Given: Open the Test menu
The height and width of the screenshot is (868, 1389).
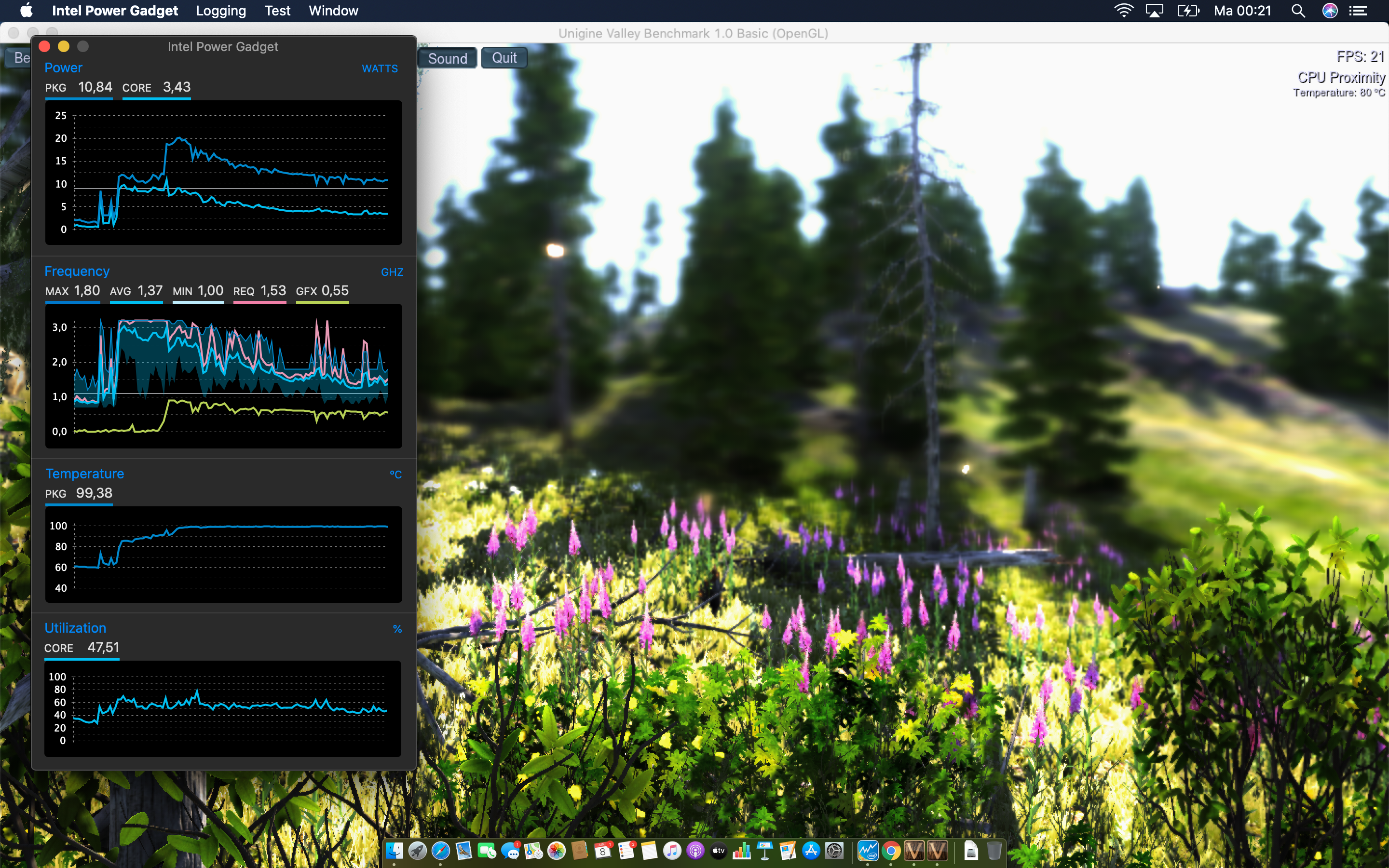Looking at the screenshot, I should (x=277, y=11).
